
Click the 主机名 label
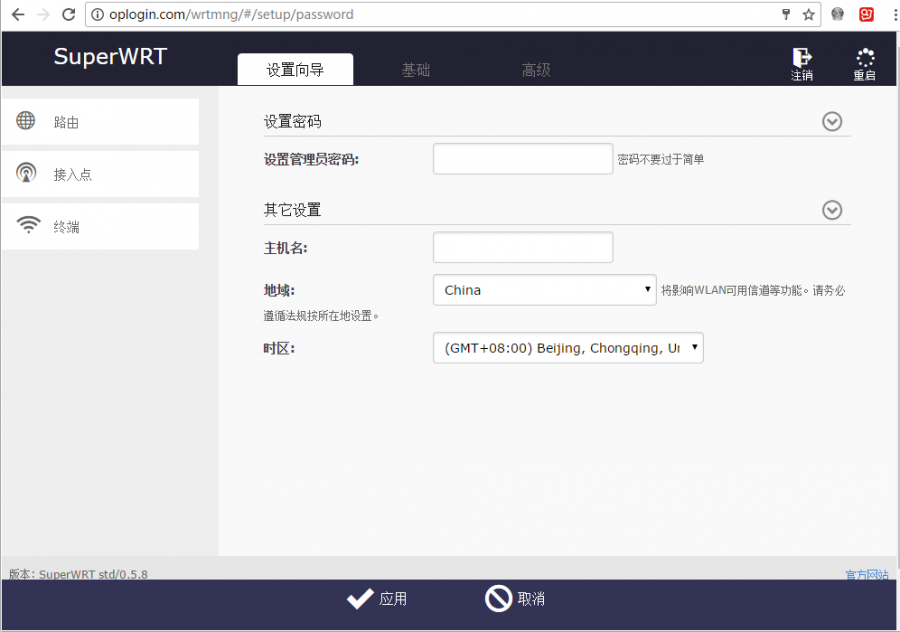tap(285, 248)
